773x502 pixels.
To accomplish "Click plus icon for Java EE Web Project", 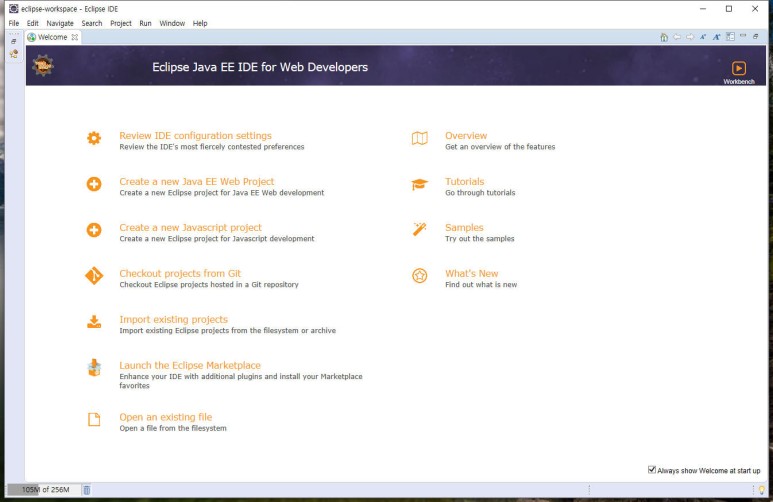I will coord(94,184).
